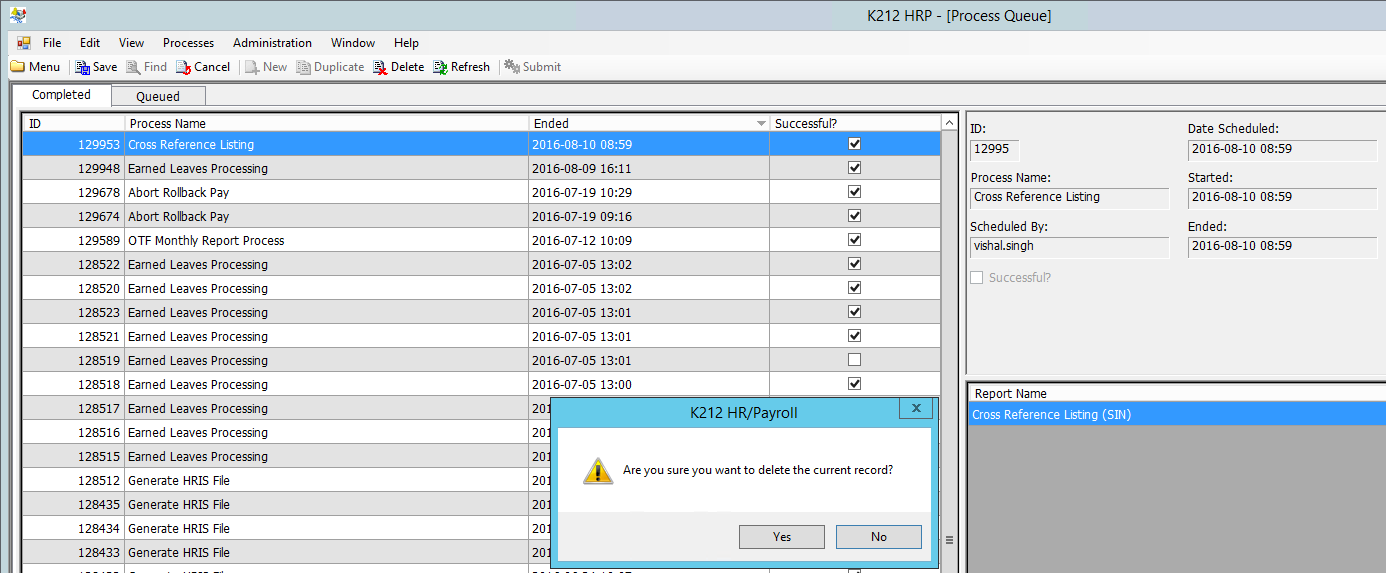The image size is (1386, 573).
Task: Click the Cancel toolbar icon
Action: (184, 67)
